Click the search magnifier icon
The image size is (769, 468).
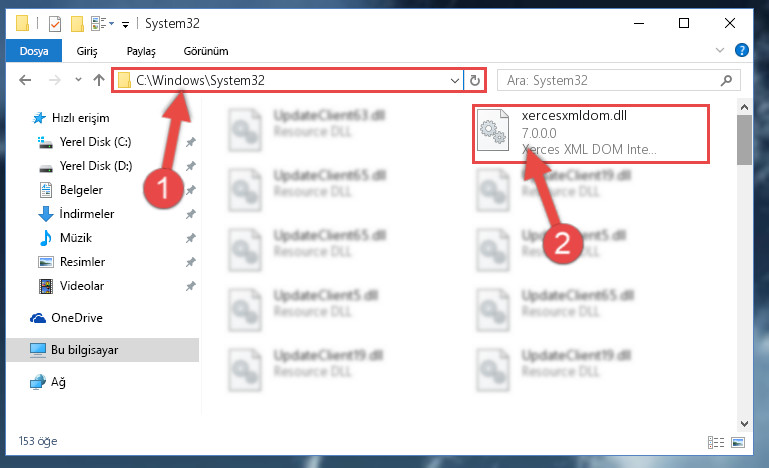(726, 80)
